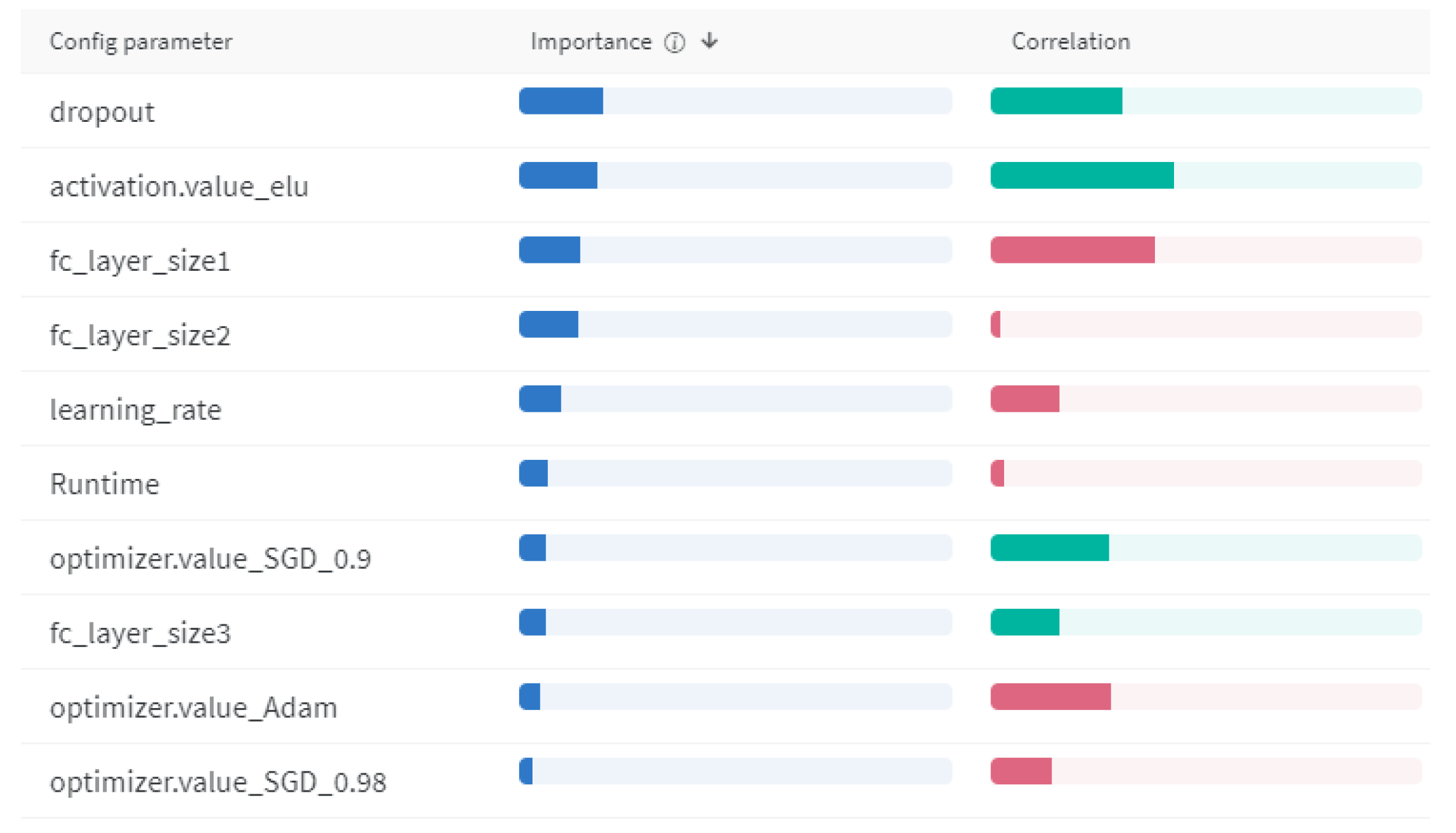The width and height of the screenshot is (1456, 833).
Task: Click the dropout green correlation bar
Action: [x=1056, y=101]
